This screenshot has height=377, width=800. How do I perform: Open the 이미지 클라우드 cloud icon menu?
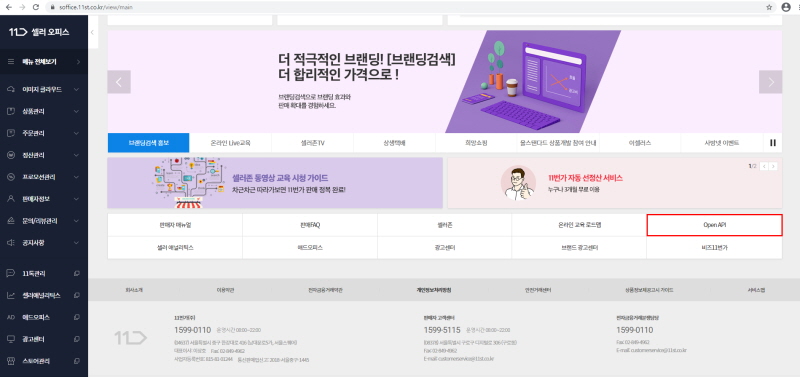coord(11,89)
